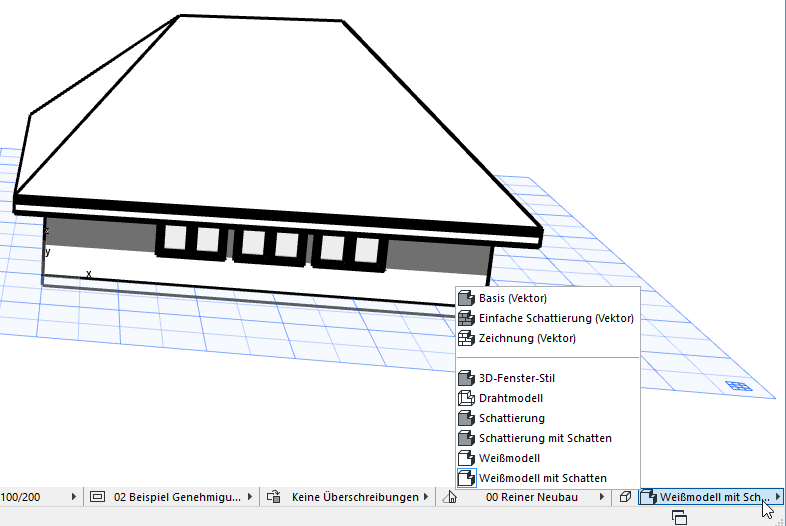Click the 3D style cube icon in status bar
This screenshot has height=526, width=786.
click(649, 497)
